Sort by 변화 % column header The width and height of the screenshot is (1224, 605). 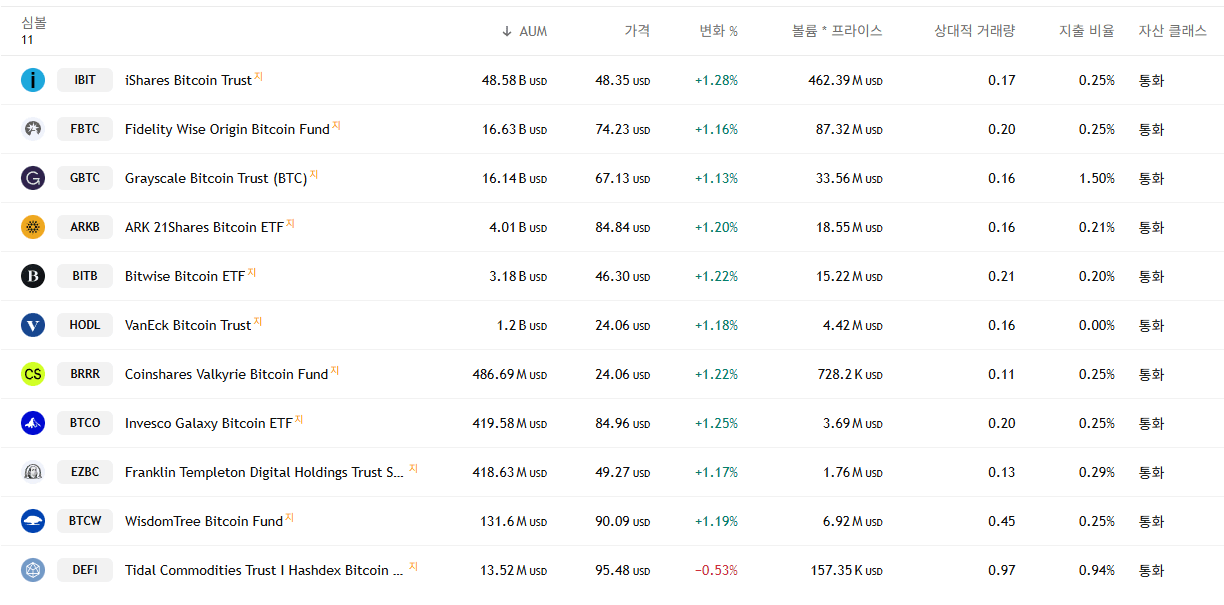point(718,31)
